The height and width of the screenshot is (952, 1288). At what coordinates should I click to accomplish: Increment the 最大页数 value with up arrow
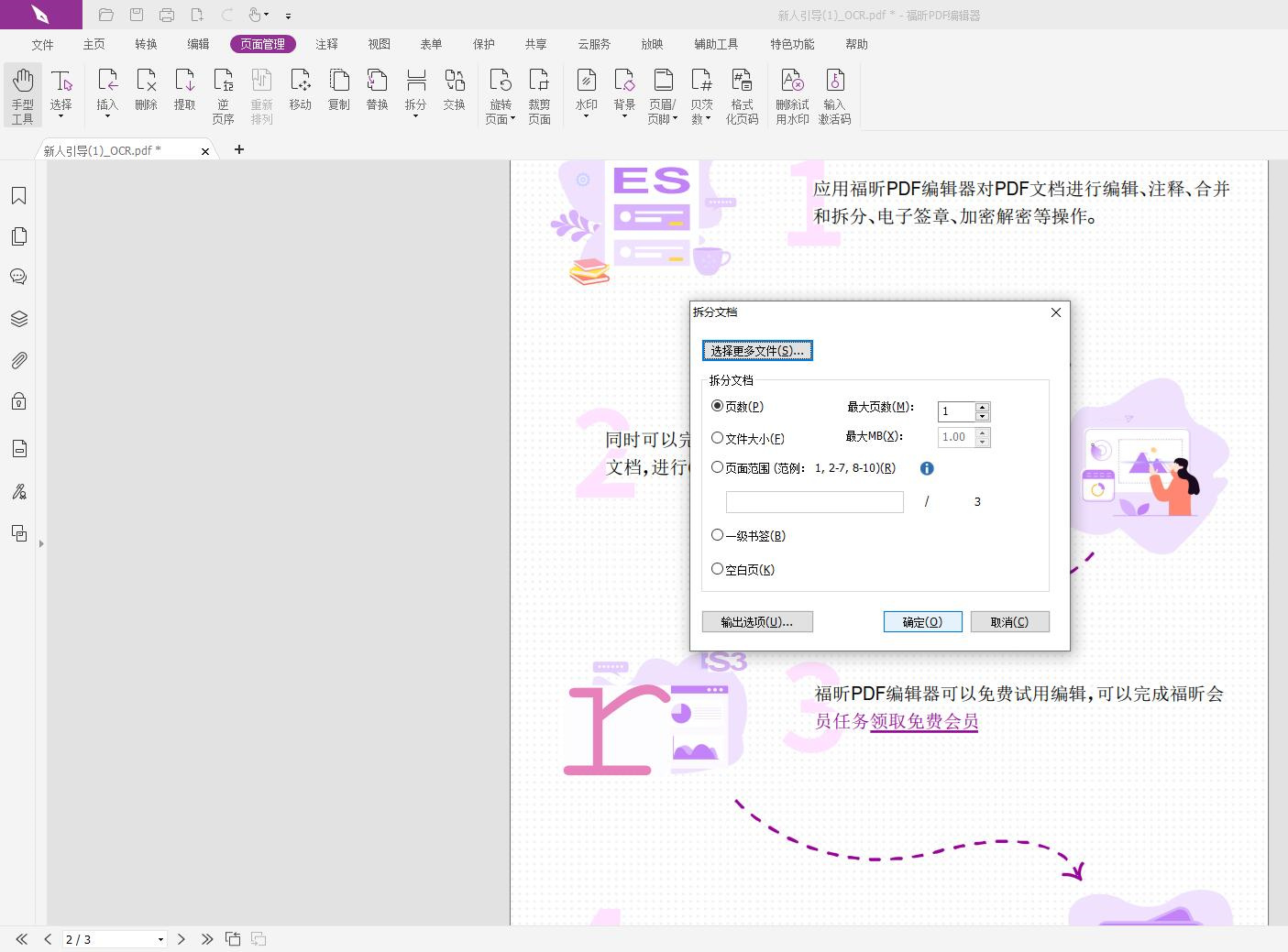pos(983,407)
